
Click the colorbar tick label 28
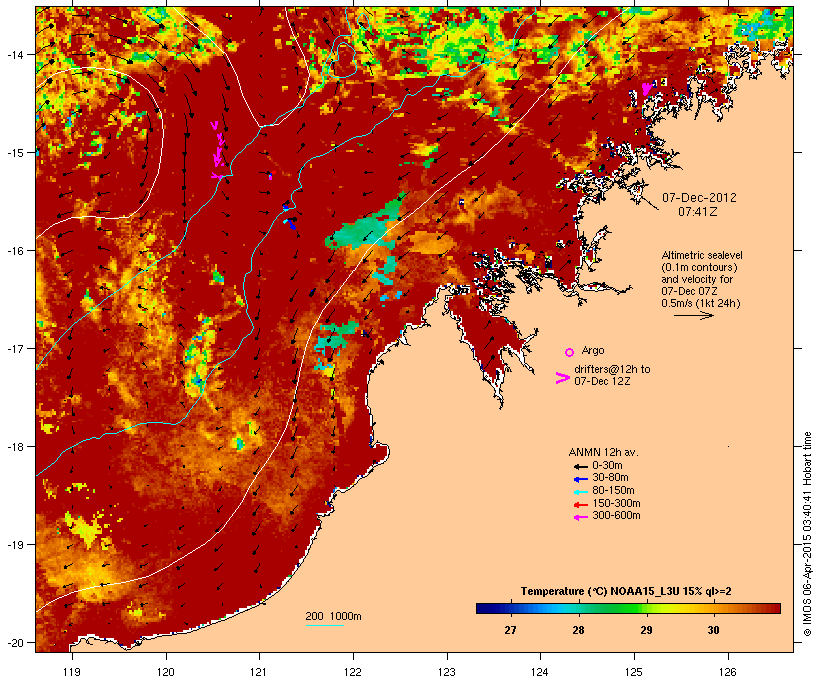click(x=578, y=630)
